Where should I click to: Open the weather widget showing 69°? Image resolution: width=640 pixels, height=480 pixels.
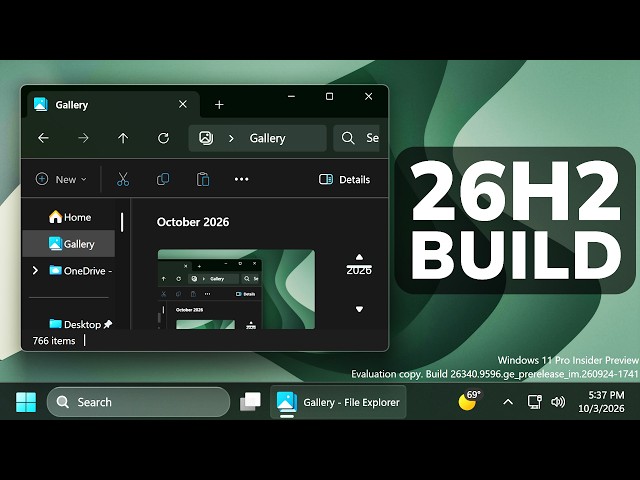coord(469,400)
